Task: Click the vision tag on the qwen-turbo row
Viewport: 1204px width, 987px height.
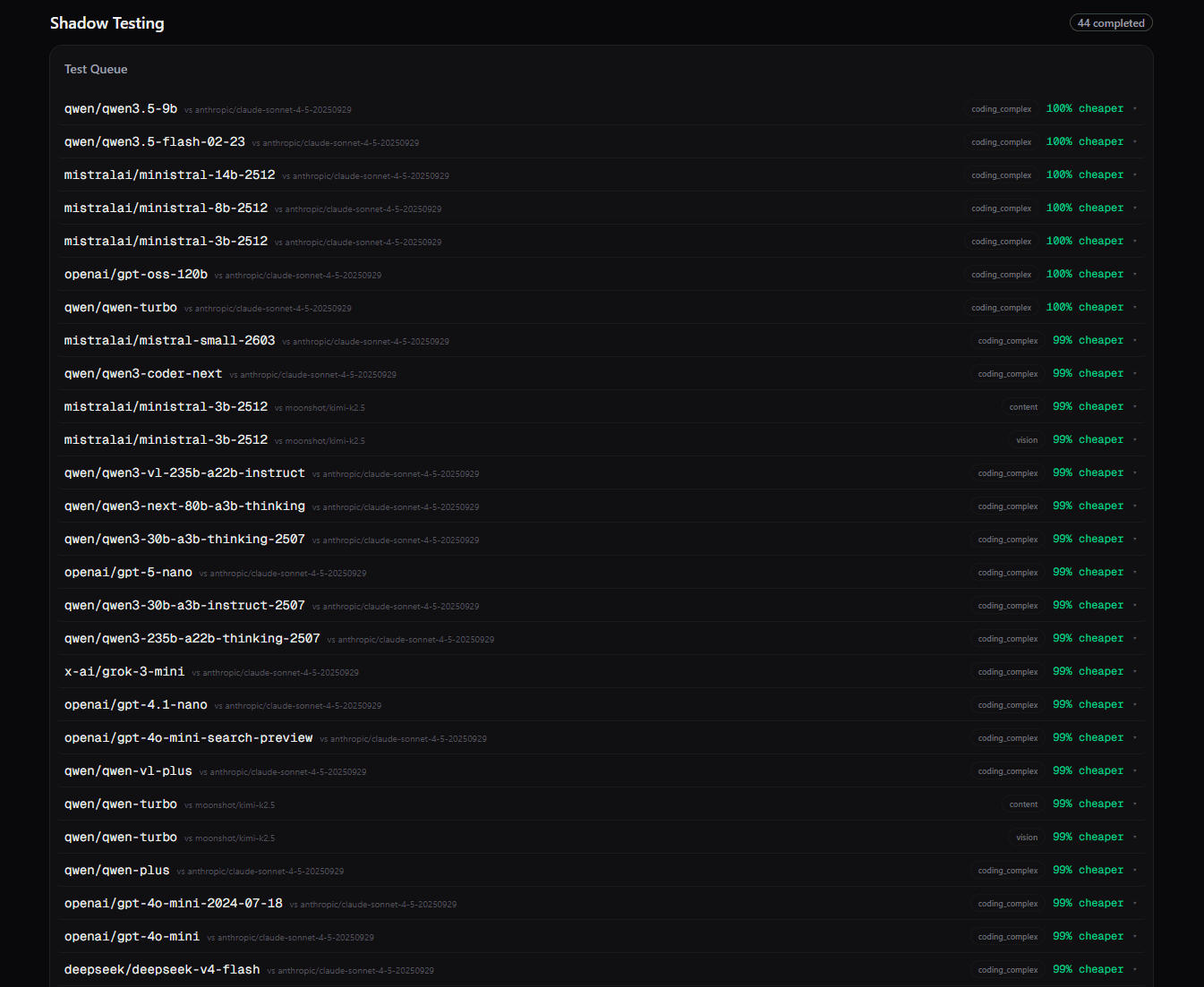Action: point(1027,838)
